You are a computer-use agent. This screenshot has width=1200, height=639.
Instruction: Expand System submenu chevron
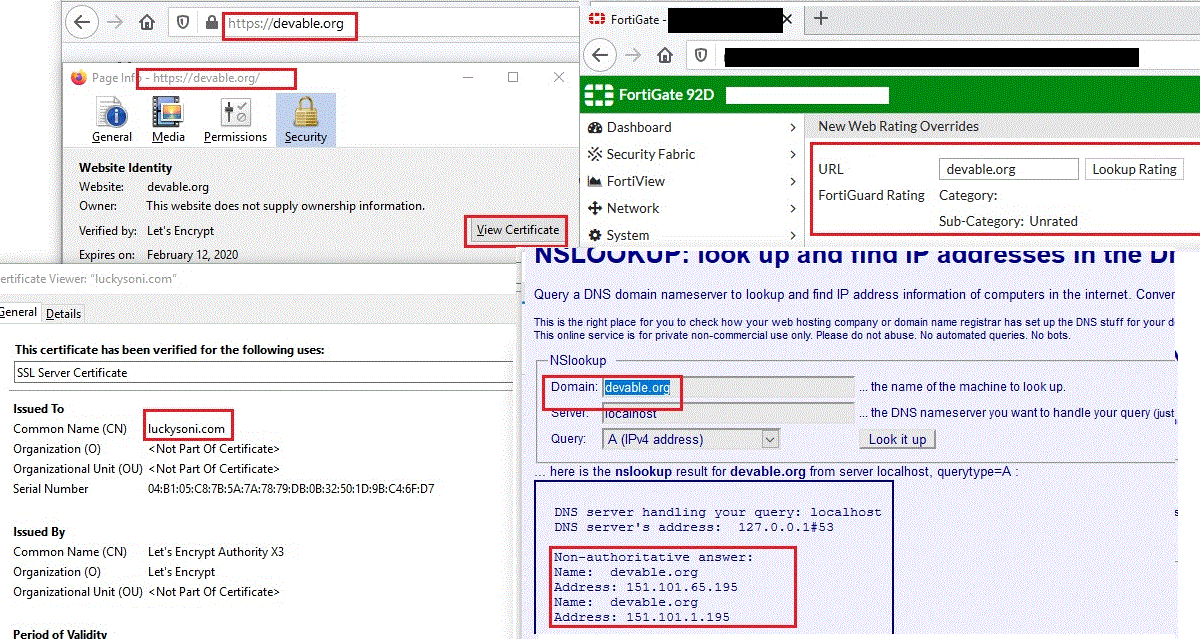click(793, 235)
